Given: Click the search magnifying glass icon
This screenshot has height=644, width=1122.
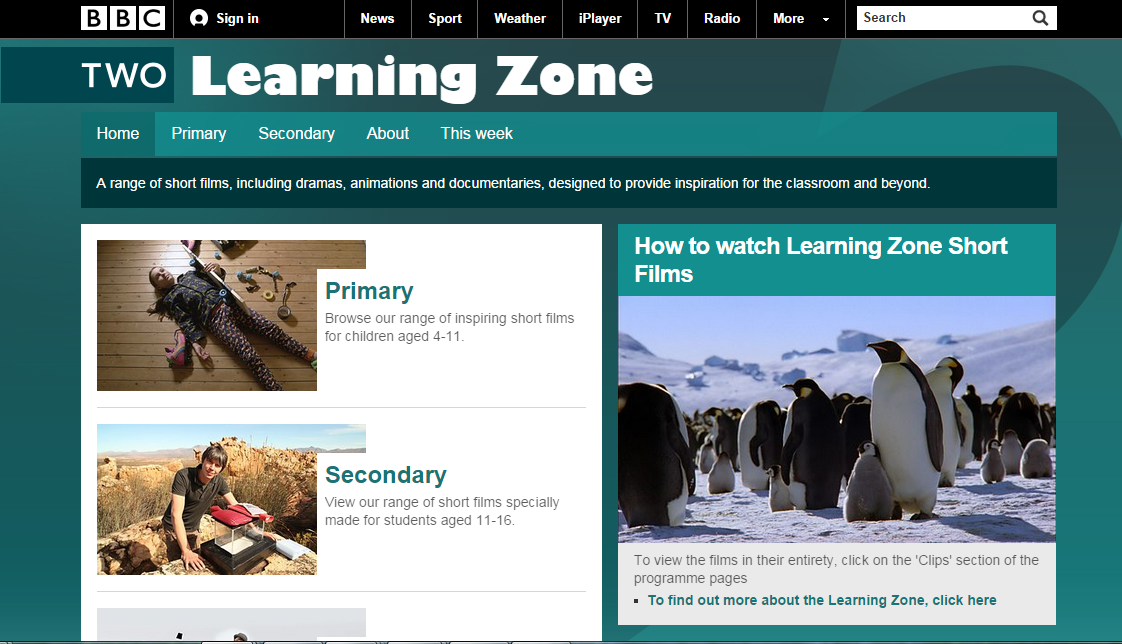Looking at the screenshot, I should click(1040, 18).
